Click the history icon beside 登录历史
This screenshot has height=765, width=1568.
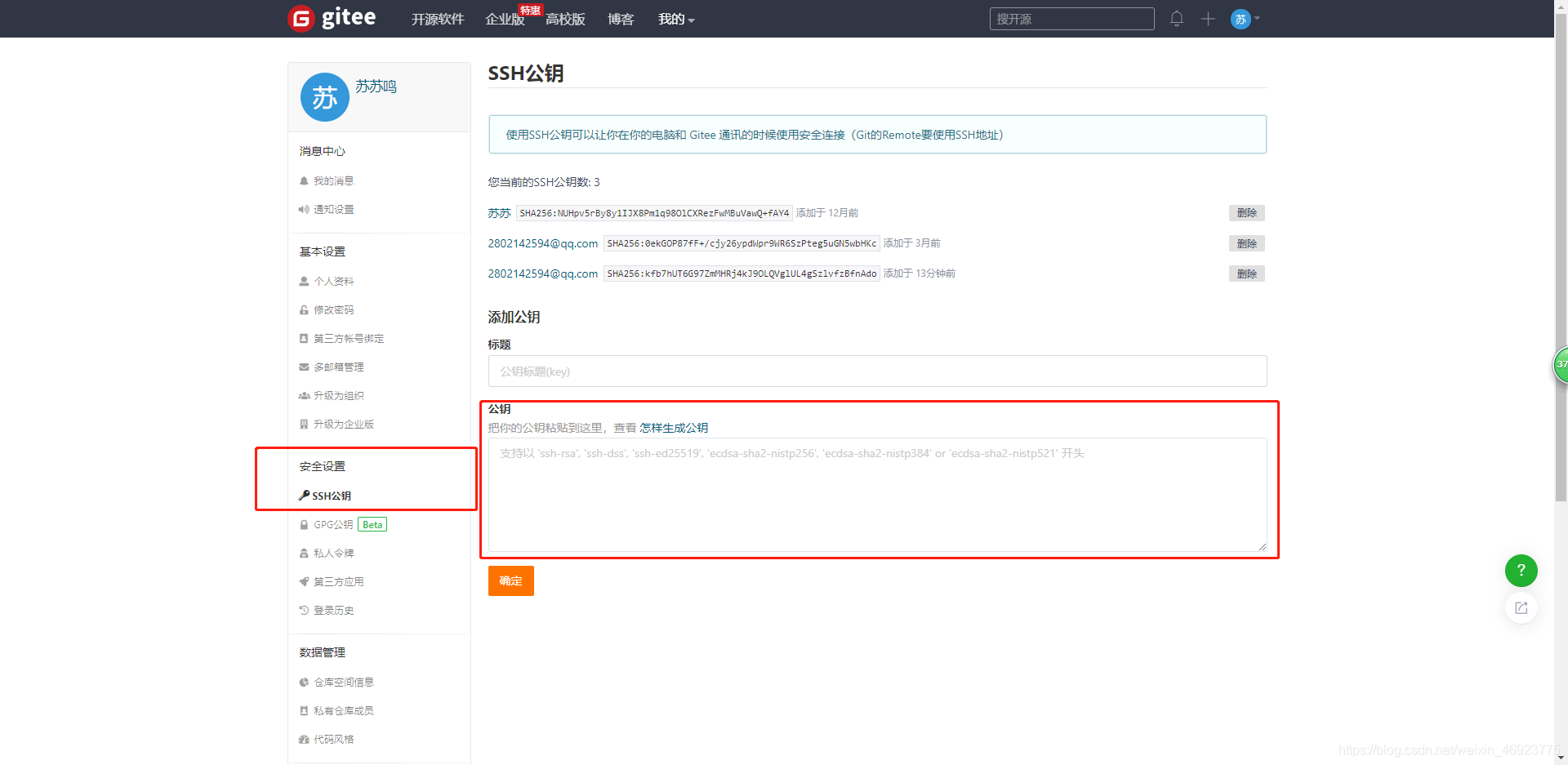[x=304, y=610]
